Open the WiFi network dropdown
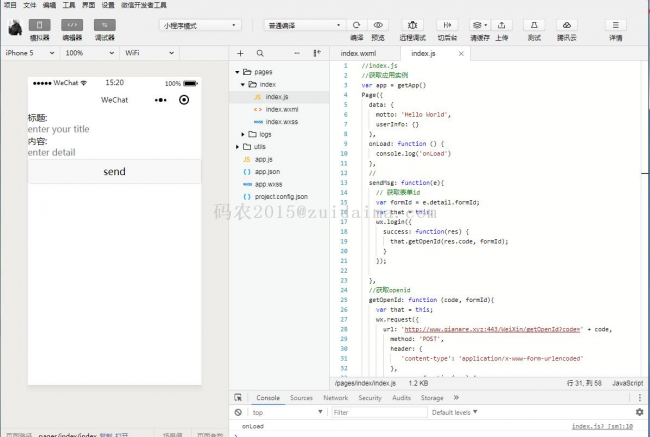The height and width of the screenshot is (437, 650). [x=148, y=52]
